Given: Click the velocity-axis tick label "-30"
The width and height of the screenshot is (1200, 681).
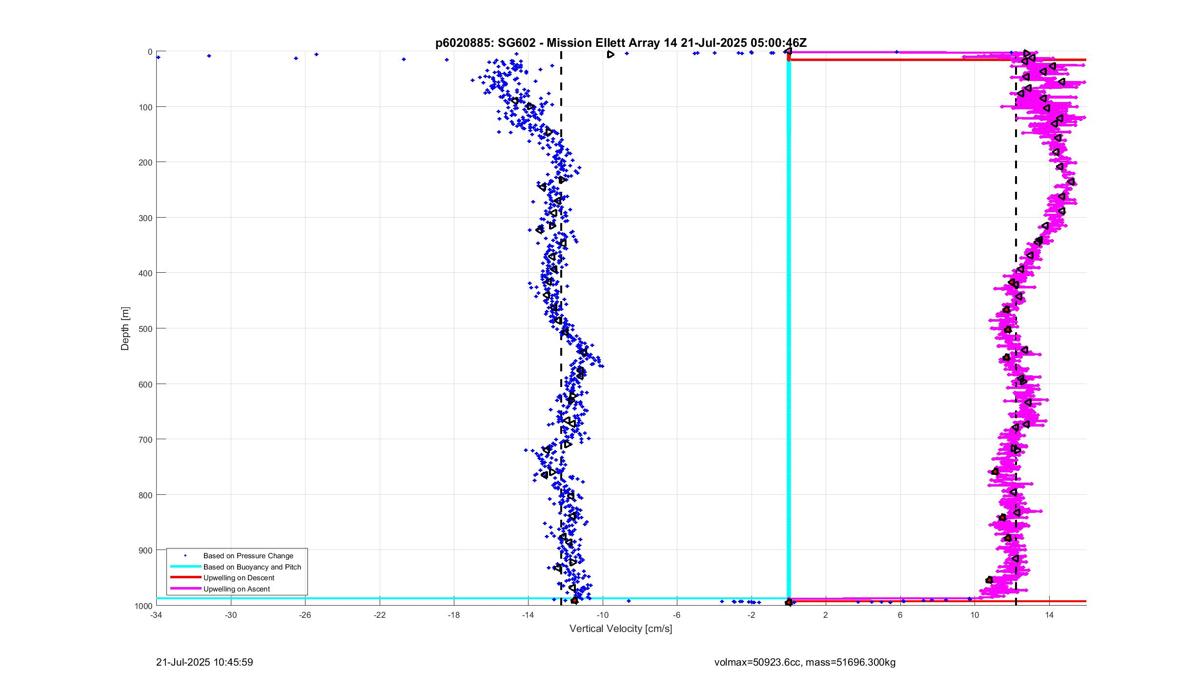Looking at the screenshot, I should coord(231,616).
